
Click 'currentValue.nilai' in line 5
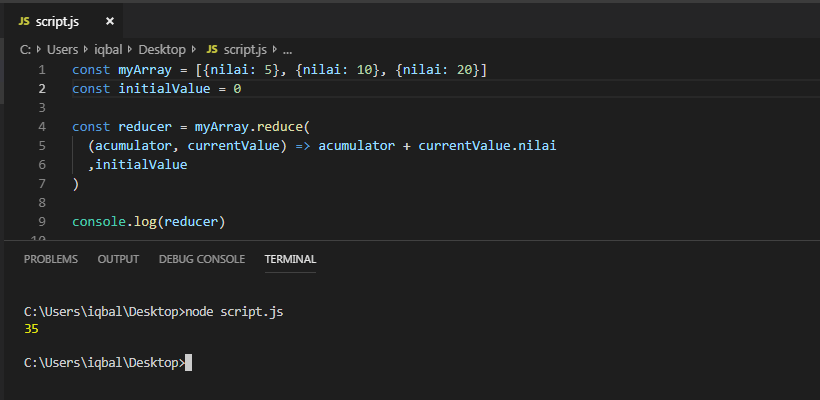tap(487, 146)
